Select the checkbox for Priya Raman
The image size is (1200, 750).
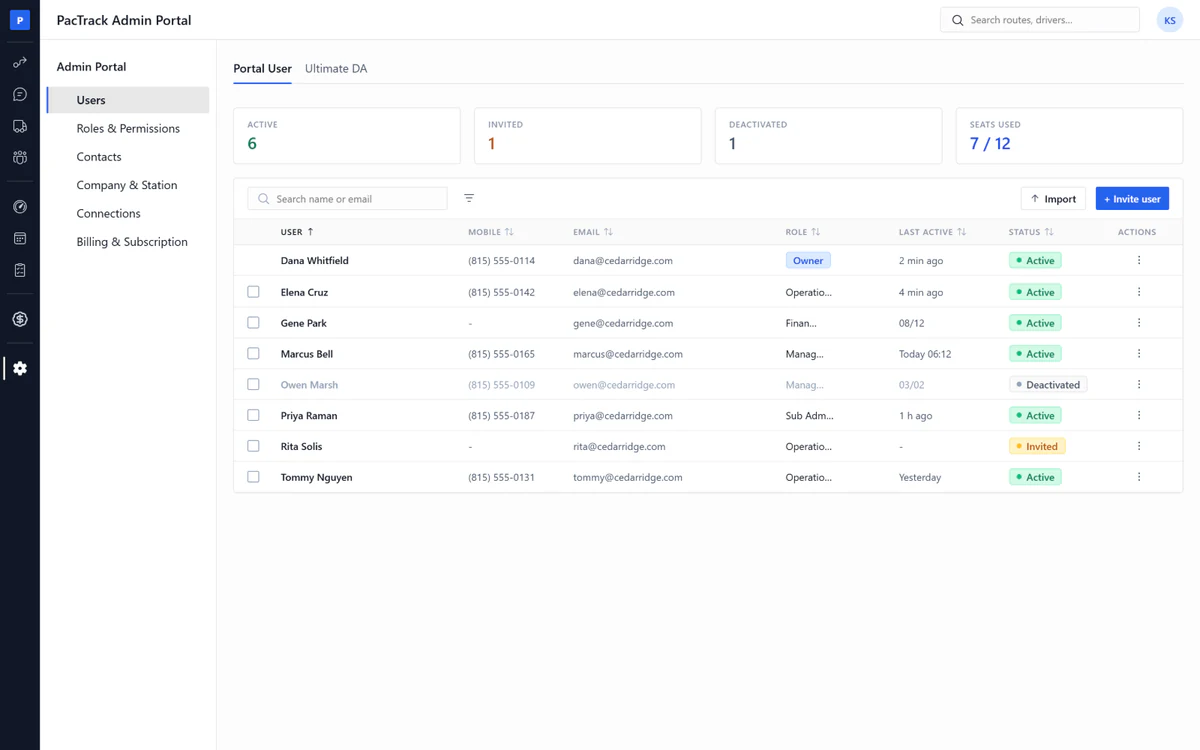(x=253, y=415)
